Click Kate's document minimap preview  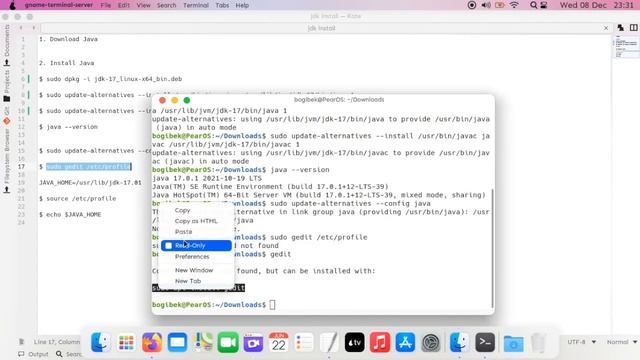pyautogui.click(x=626, y=47)
